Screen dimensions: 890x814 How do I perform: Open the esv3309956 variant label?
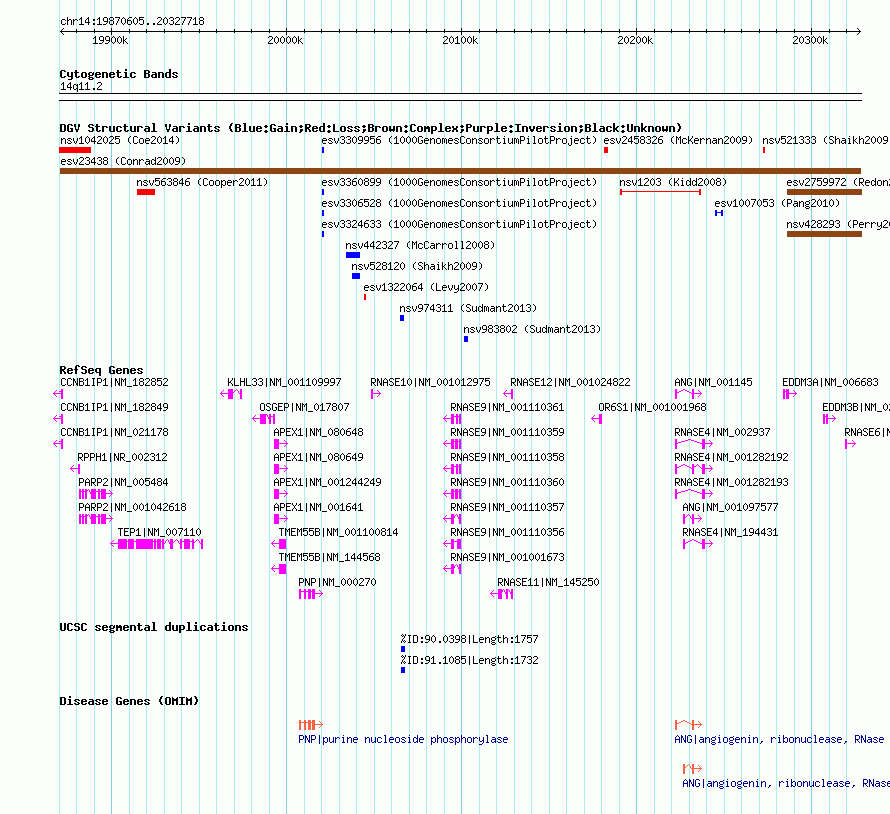(x=459, y=140)
